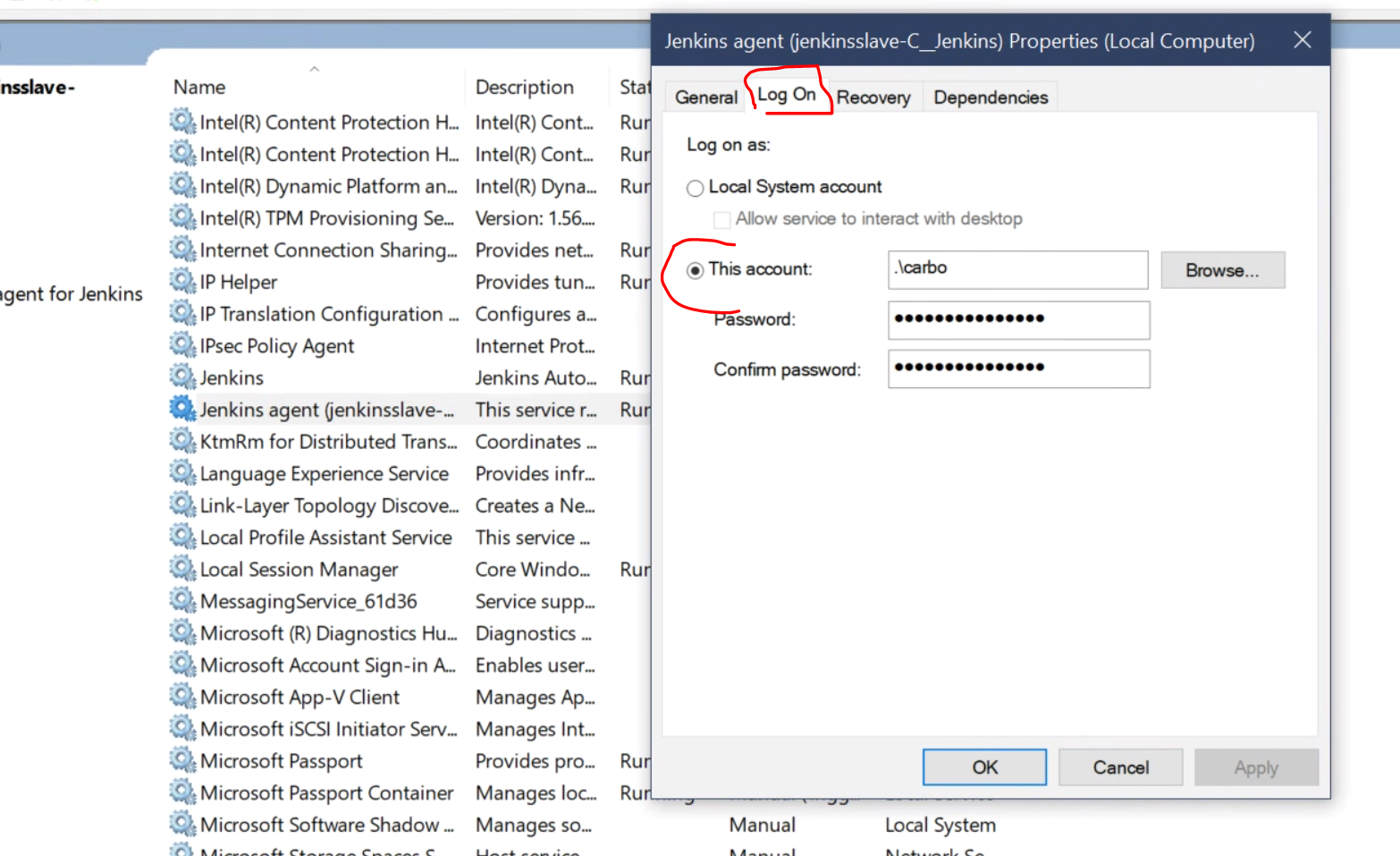Click the gear icon beside Microsoft Passport Container
Image resolution: width=1400 pixels, height=856 pixels.
(182, 792)
